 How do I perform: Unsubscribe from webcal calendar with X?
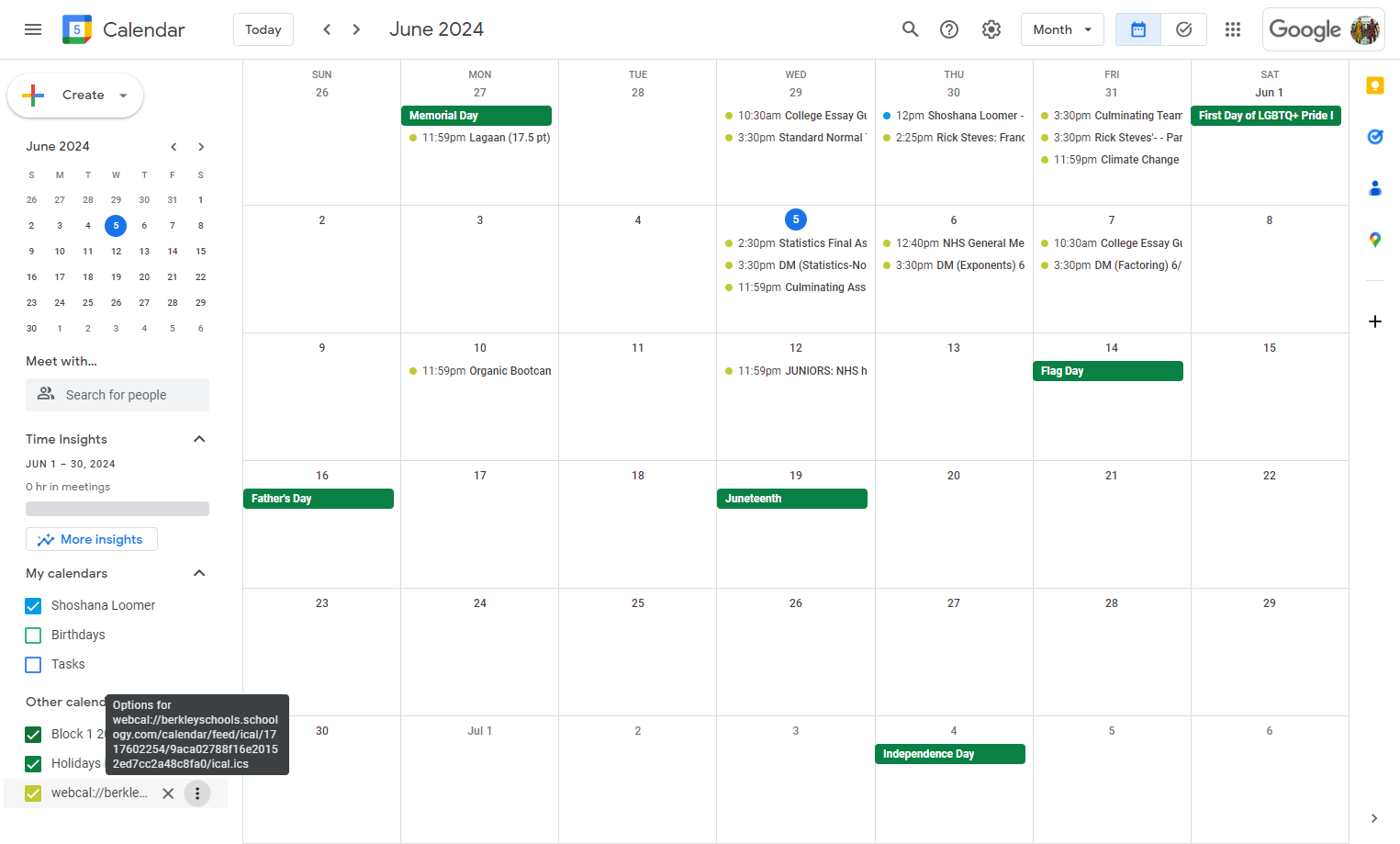click(168, 793)
